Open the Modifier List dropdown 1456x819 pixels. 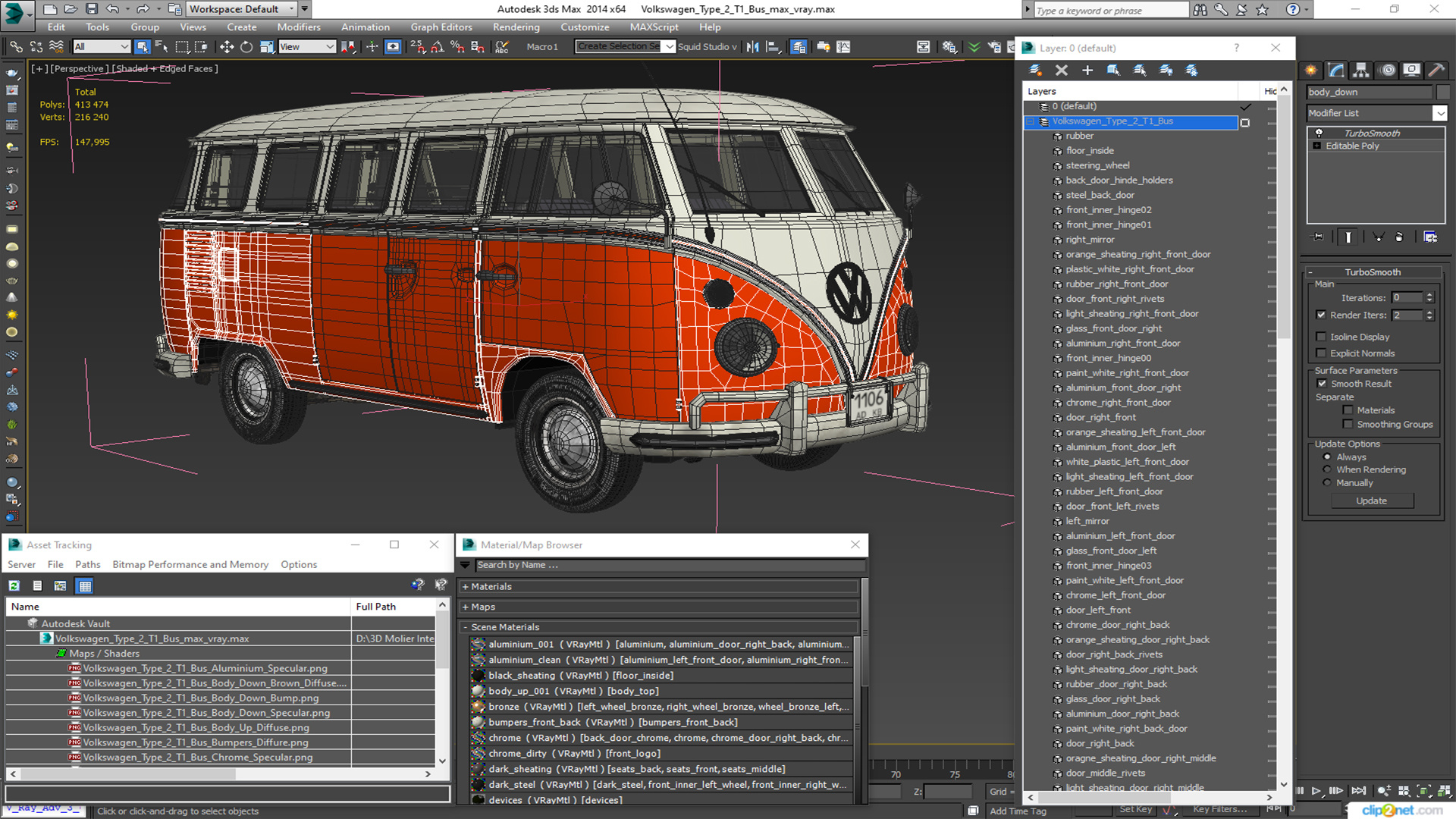click(1440, 113)
